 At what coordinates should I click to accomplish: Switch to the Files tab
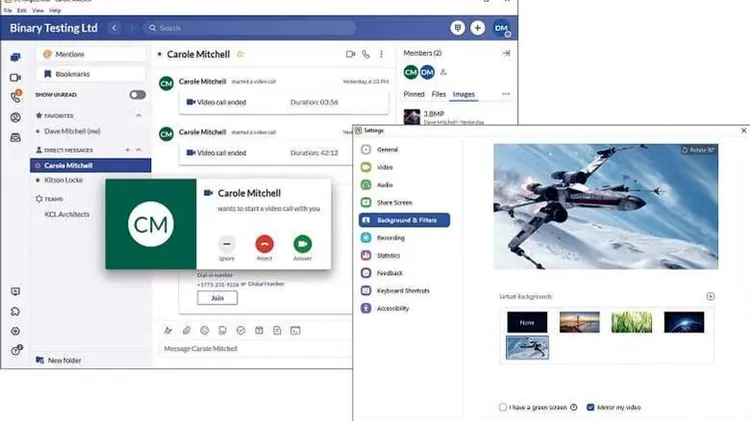point(438,94)
